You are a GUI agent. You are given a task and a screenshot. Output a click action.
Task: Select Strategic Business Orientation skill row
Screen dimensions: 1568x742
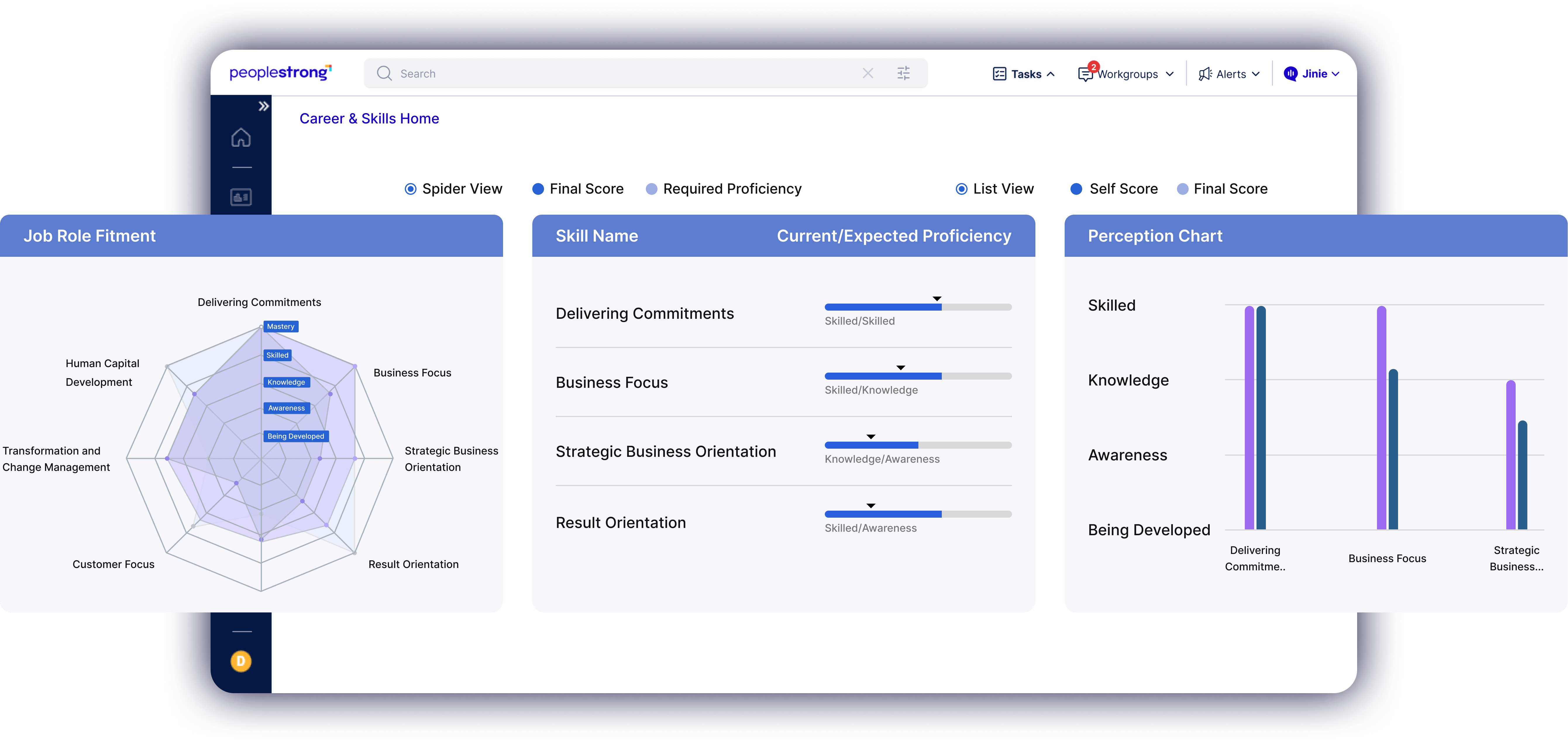pos(783,452)
